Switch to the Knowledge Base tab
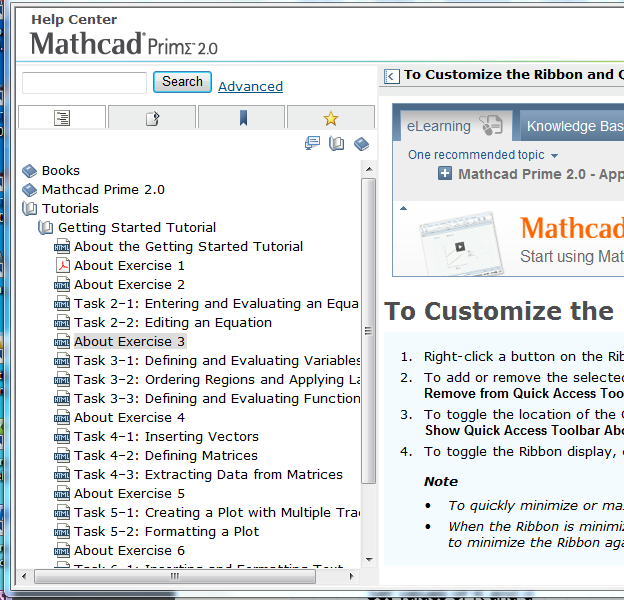Image resolution: width=624 pixels, height=600 pixels. point(573,126)
